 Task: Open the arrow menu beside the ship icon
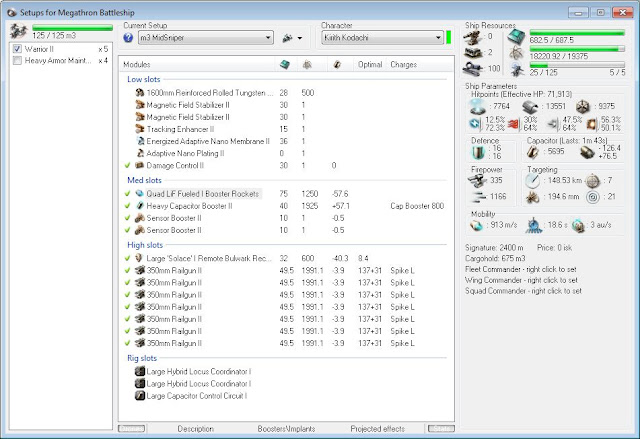click(x=300, y=38)
